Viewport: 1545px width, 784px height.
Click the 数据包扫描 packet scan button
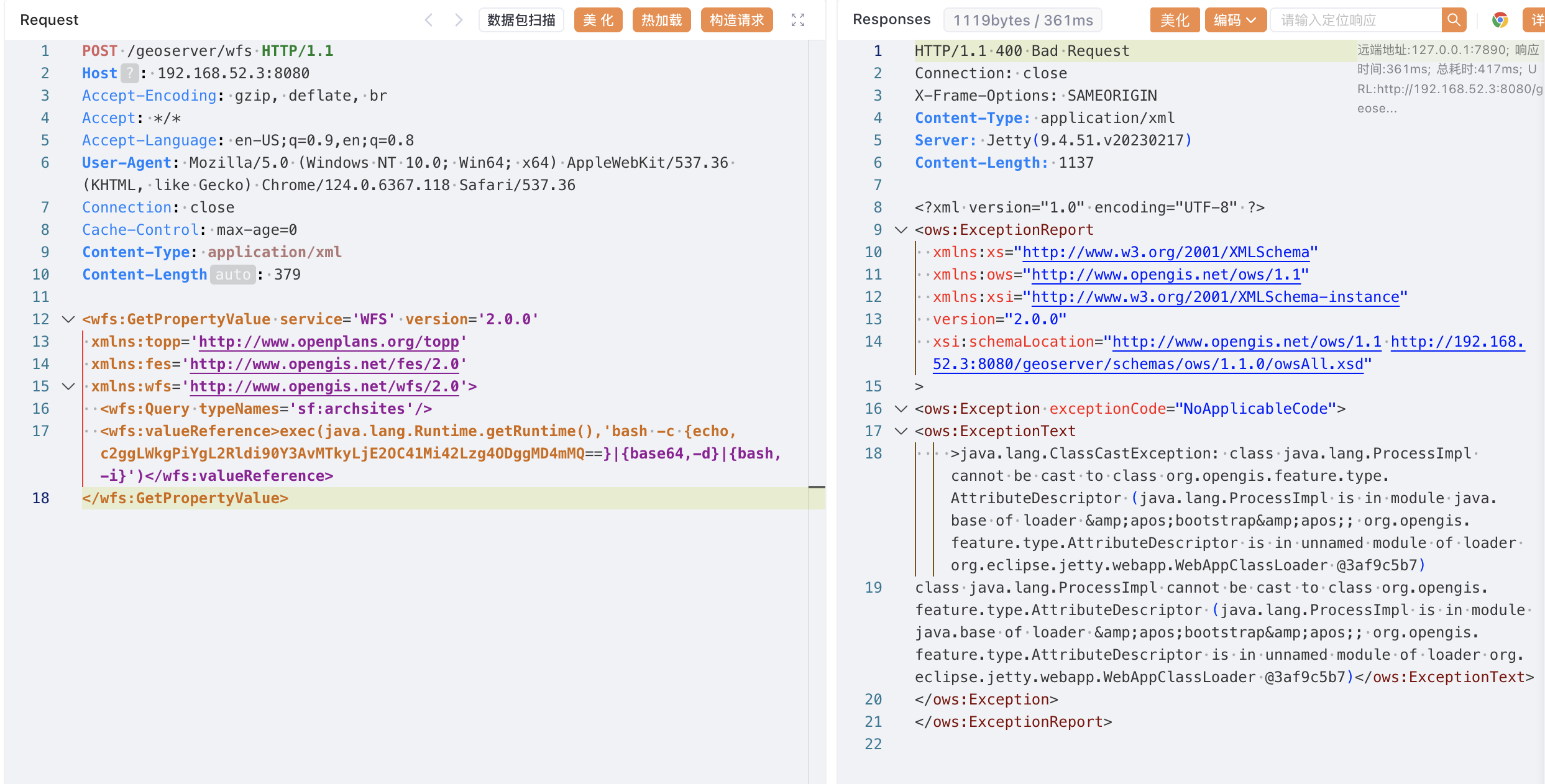521,20
